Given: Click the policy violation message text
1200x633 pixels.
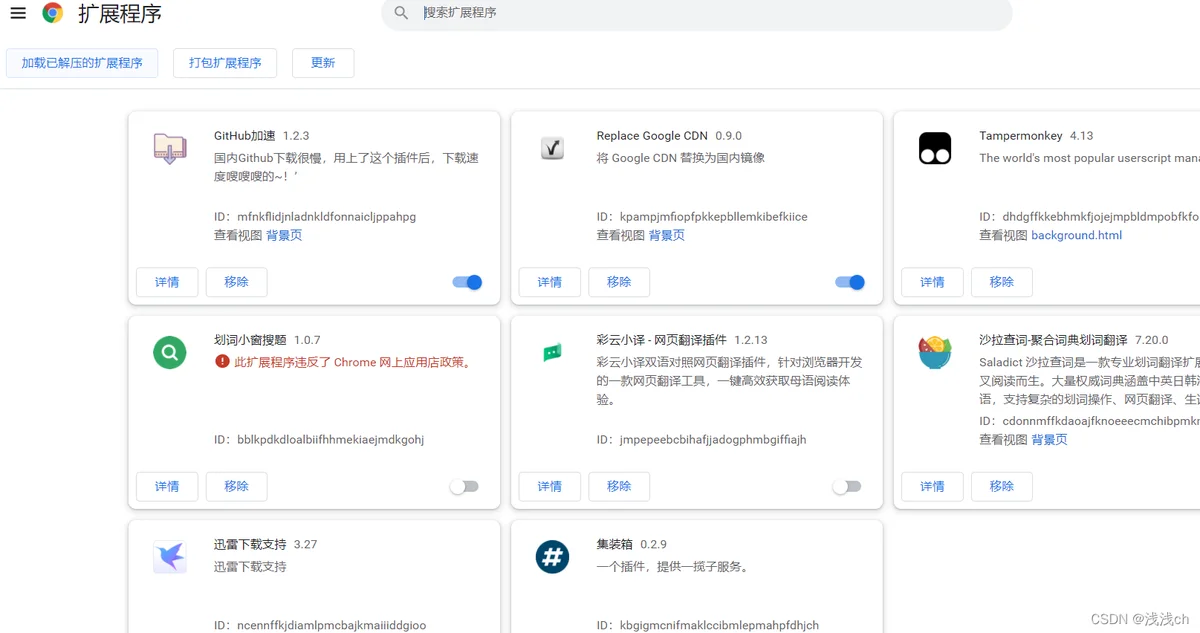Looking at the screenshot, I should click(353, 362).
